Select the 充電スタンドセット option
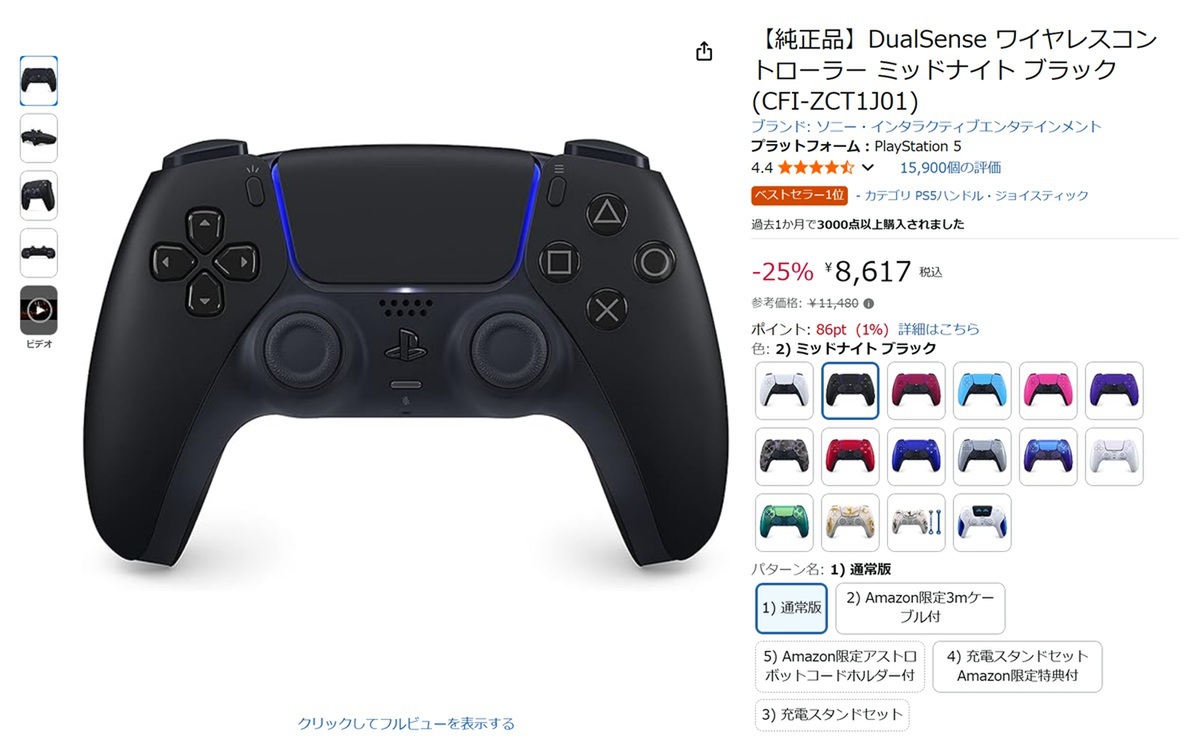Screen dimensions: 1200x744 pyautogui.click(x=832, y=715)
